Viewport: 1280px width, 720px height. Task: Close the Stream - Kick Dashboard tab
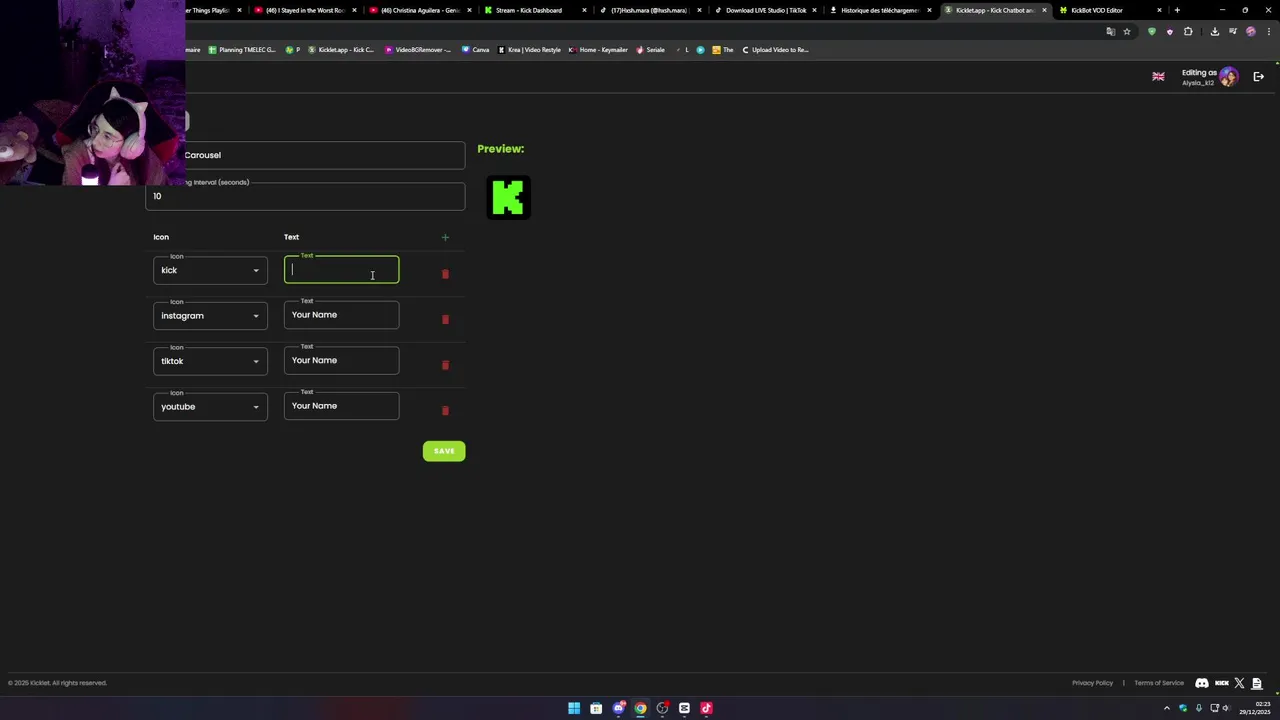[584, 10]
